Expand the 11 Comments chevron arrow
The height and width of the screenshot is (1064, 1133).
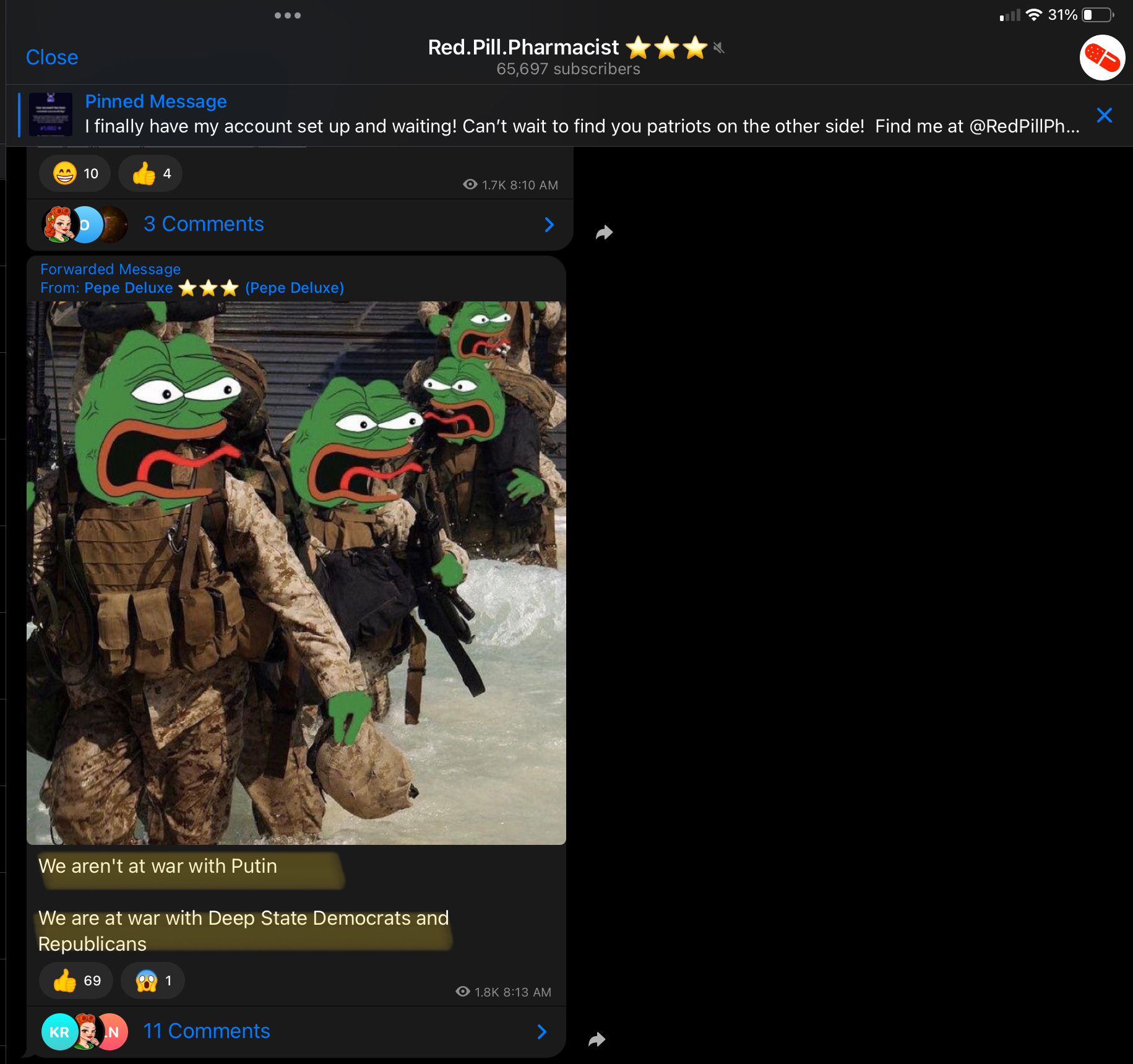pyautogui.click(x=541, y=1032)
